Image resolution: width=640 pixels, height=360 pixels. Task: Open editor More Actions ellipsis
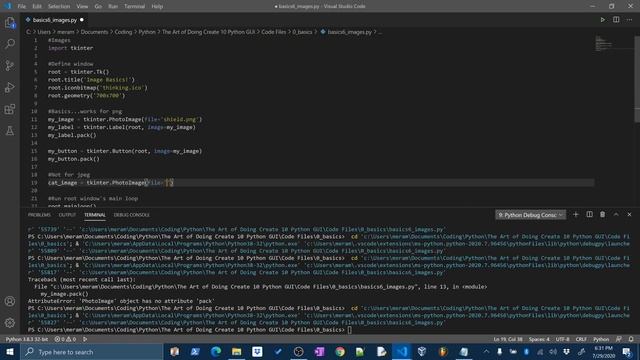coord(629,20)
